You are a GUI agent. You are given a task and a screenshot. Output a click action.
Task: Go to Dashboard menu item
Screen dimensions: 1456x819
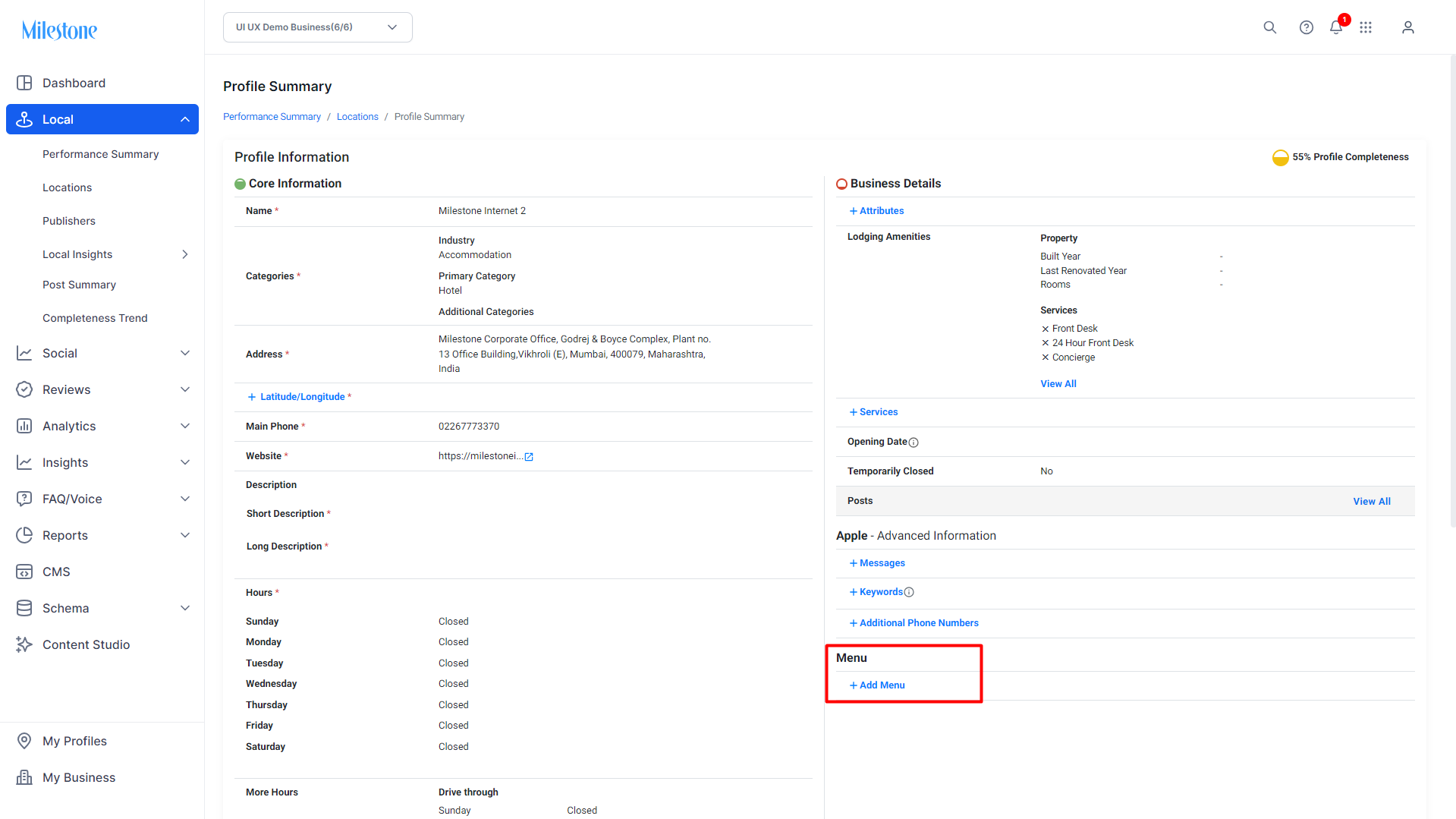74,83
